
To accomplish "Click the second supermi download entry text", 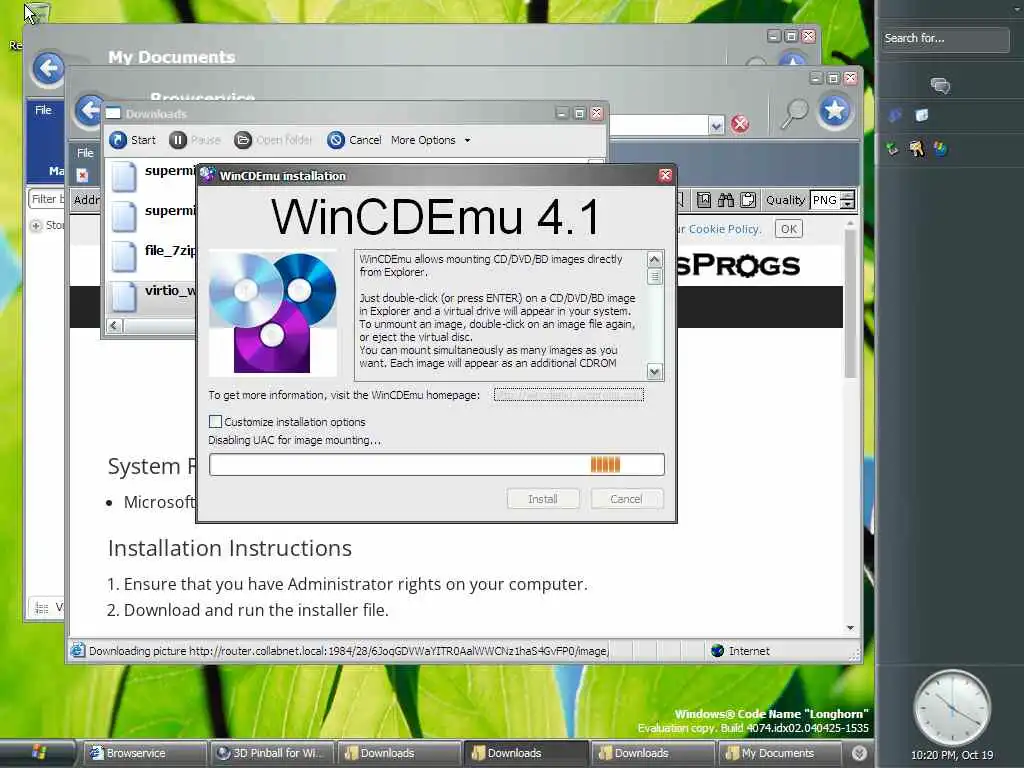I will coord(170,211).
